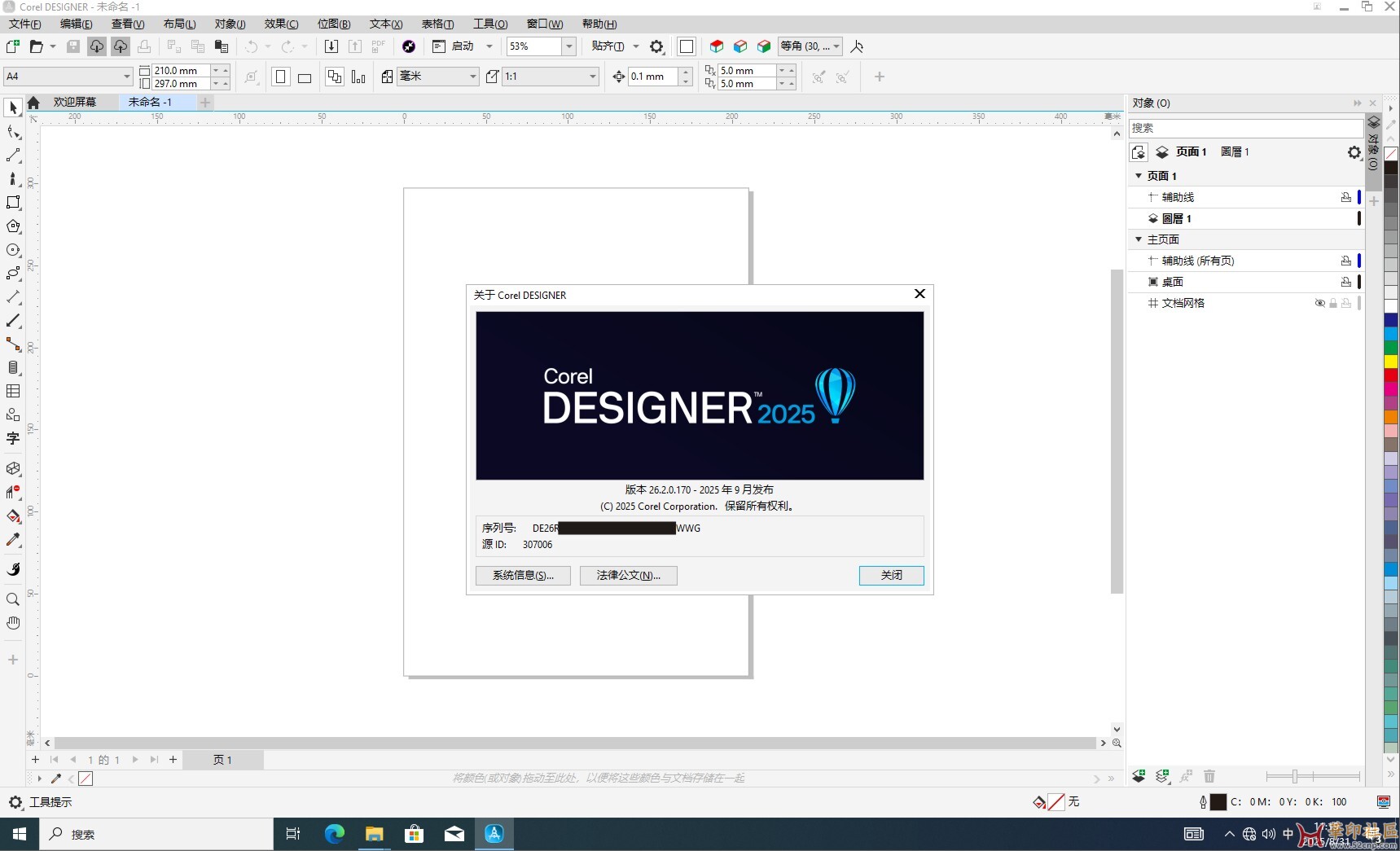The image size is (1400, 851).
Task: Open the zoom navigator icon
Action: click(1117, 743)
